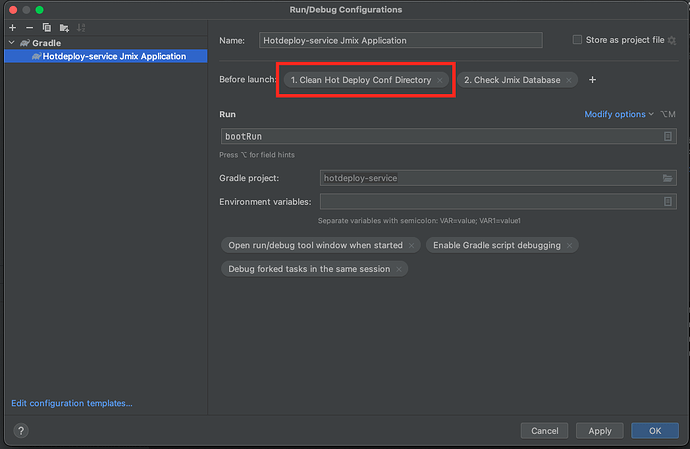This screenshot has width=690, height=449.
Task: Click the Apply button
Action: click(x=600, y=431)
